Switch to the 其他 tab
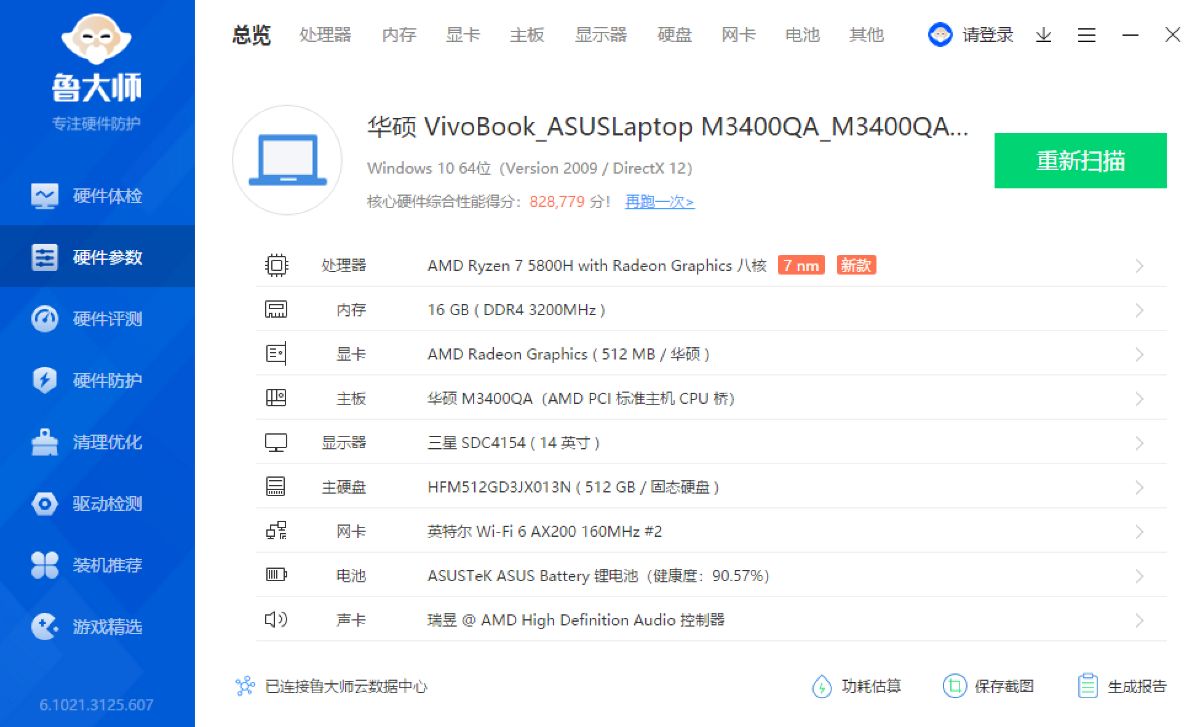1200x727 pixels. tap(867, 35)
